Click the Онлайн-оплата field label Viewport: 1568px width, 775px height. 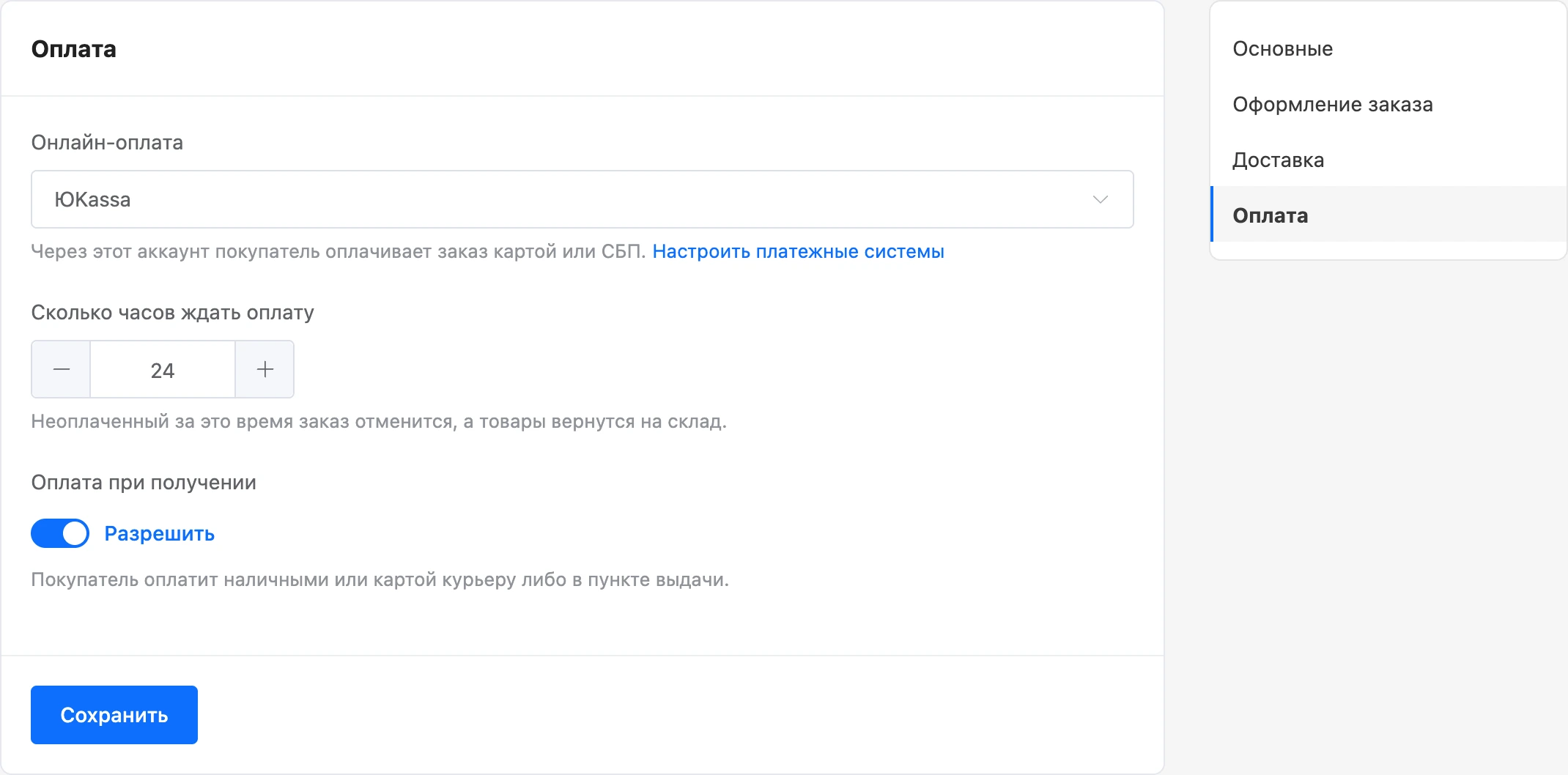[107, 142]
